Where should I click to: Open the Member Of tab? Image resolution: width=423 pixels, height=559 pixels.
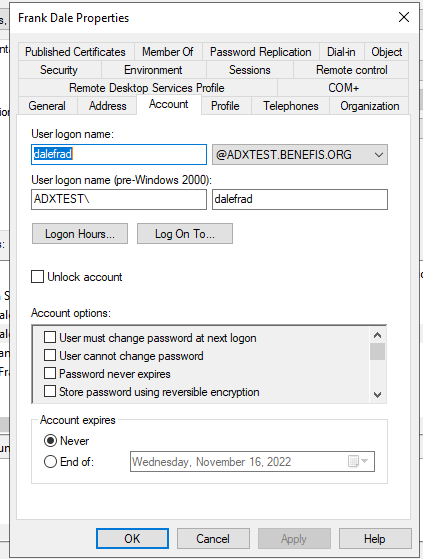click(168, 52)
